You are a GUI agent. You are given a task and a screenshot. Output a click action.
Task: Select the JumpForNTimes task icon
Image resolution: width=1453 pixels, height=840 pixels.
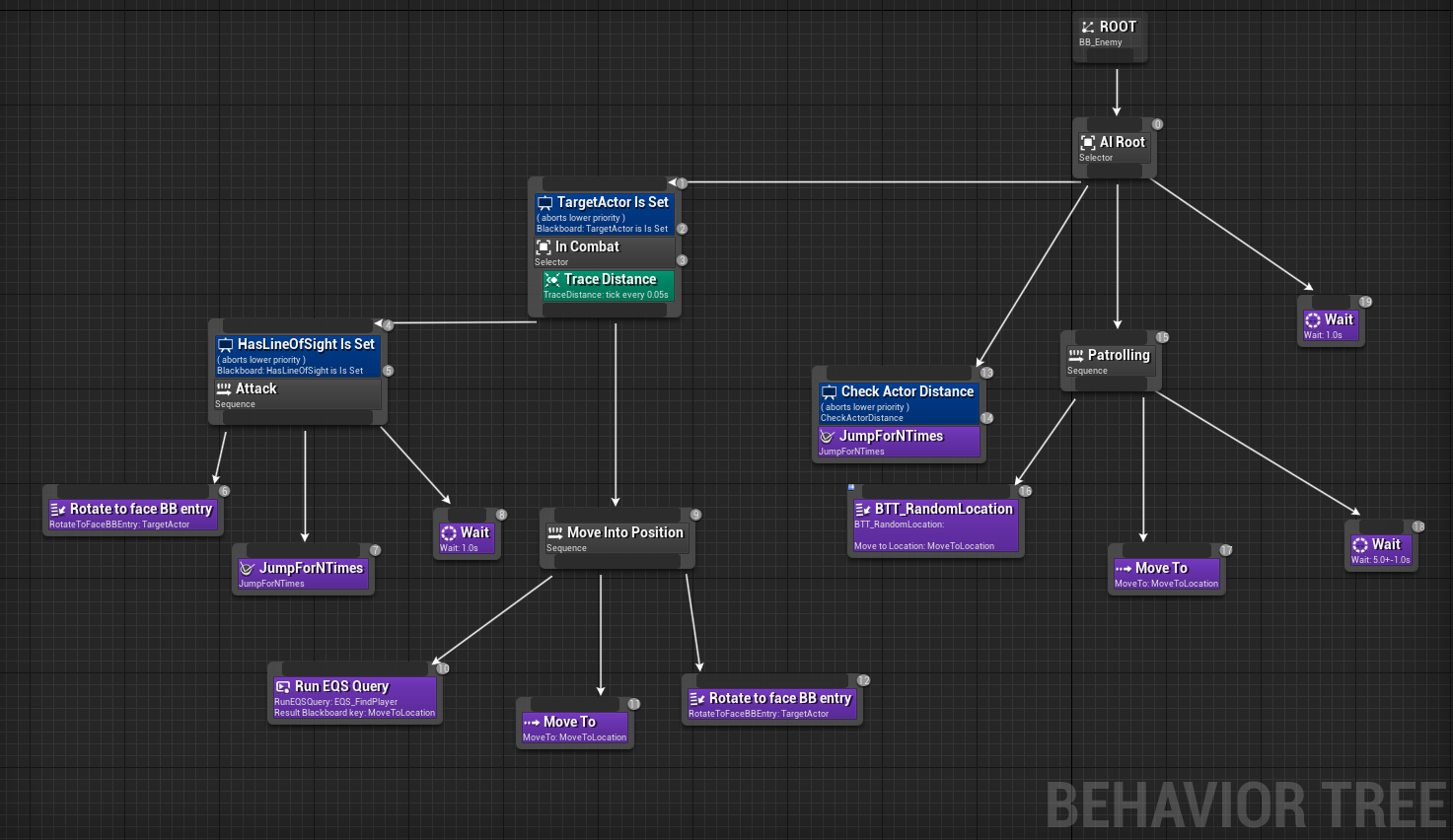pyautogui.click(x=247, y=569)
